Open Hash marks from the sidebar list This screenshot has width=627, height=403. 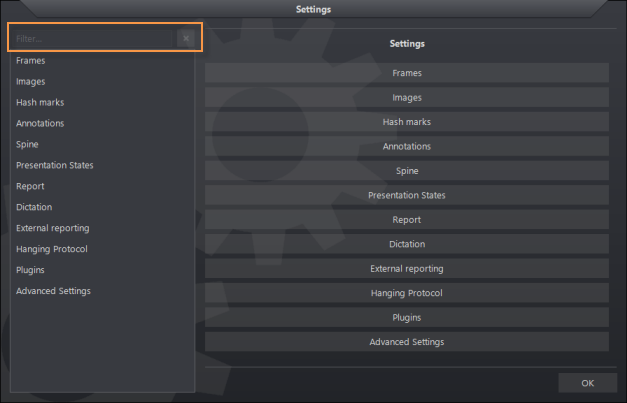tap(40, 103)
